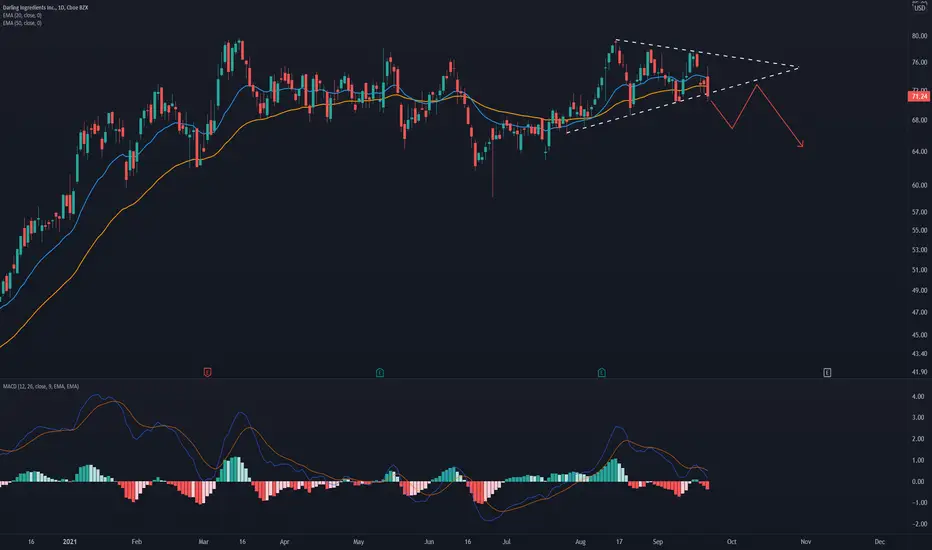Viewport: 932px width, 550px height.
Task: Click the green event marker near May
Action: point(380,372)
